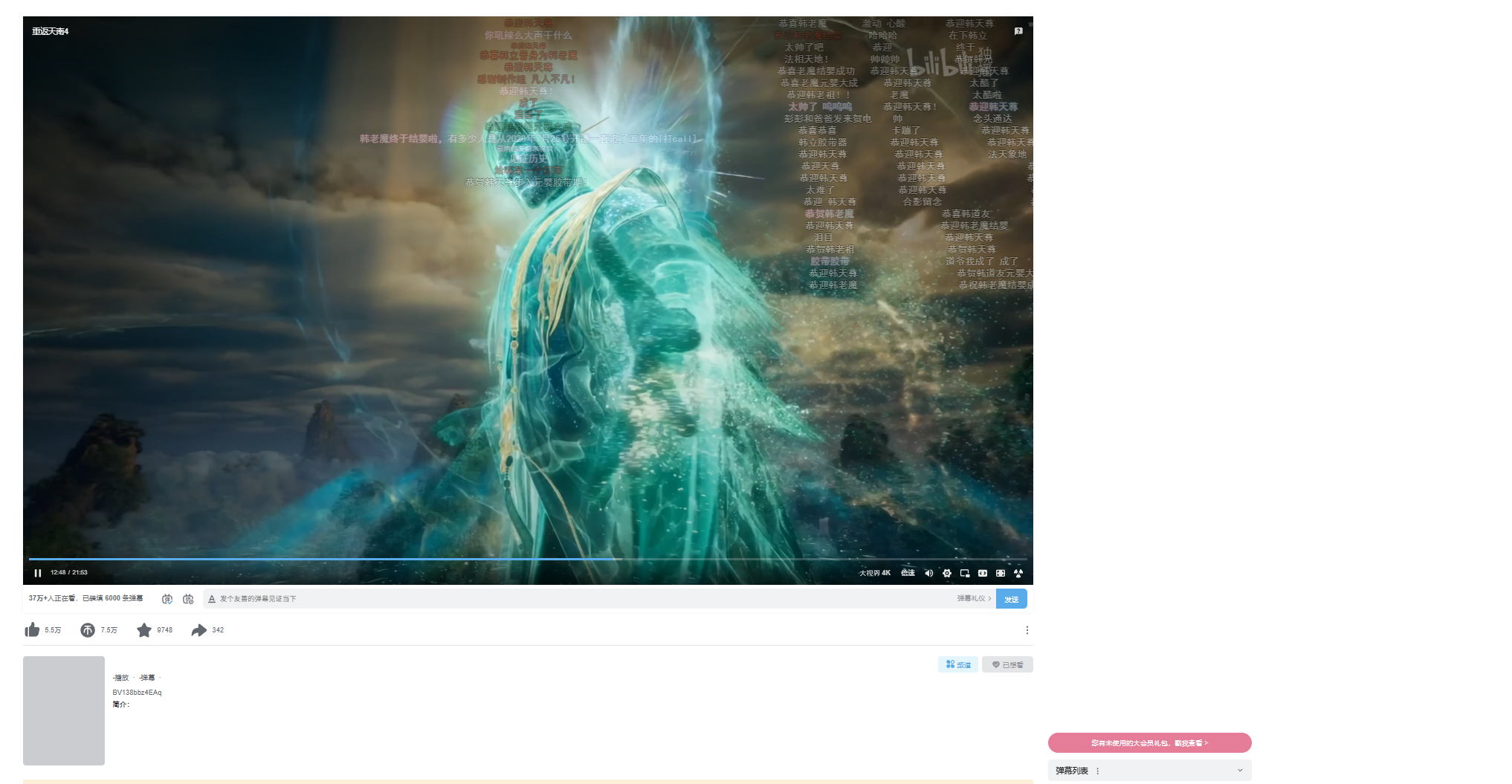Viewport: 1512px width, 784px height.
Task: Click the feedback icon at the player's top-right
Action: tap(1018, 31)
